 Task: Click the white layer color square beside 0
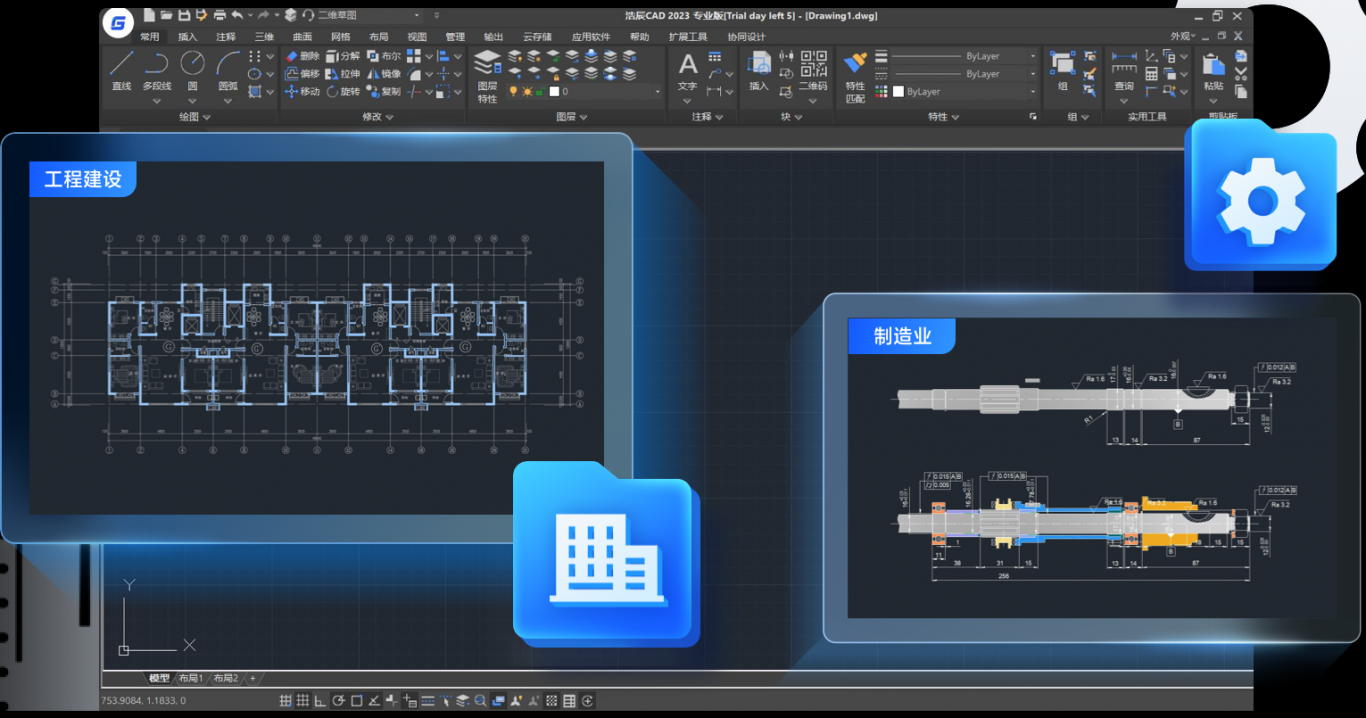[554, 91]
